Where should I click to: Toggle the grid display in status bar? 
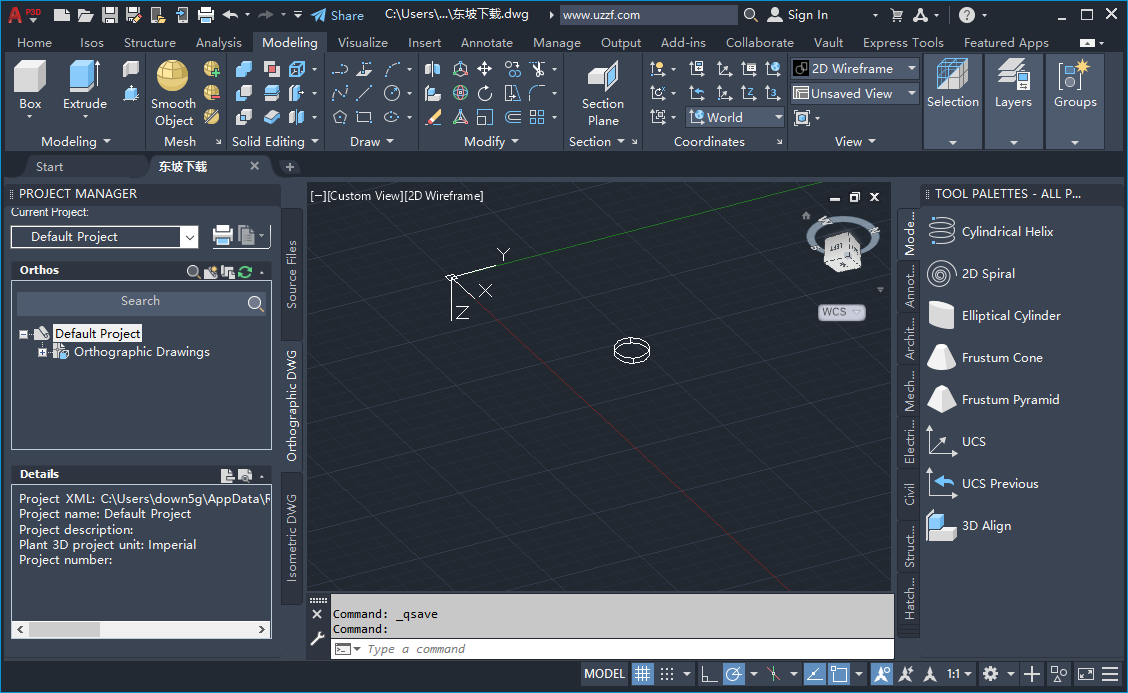coord(642,673)
